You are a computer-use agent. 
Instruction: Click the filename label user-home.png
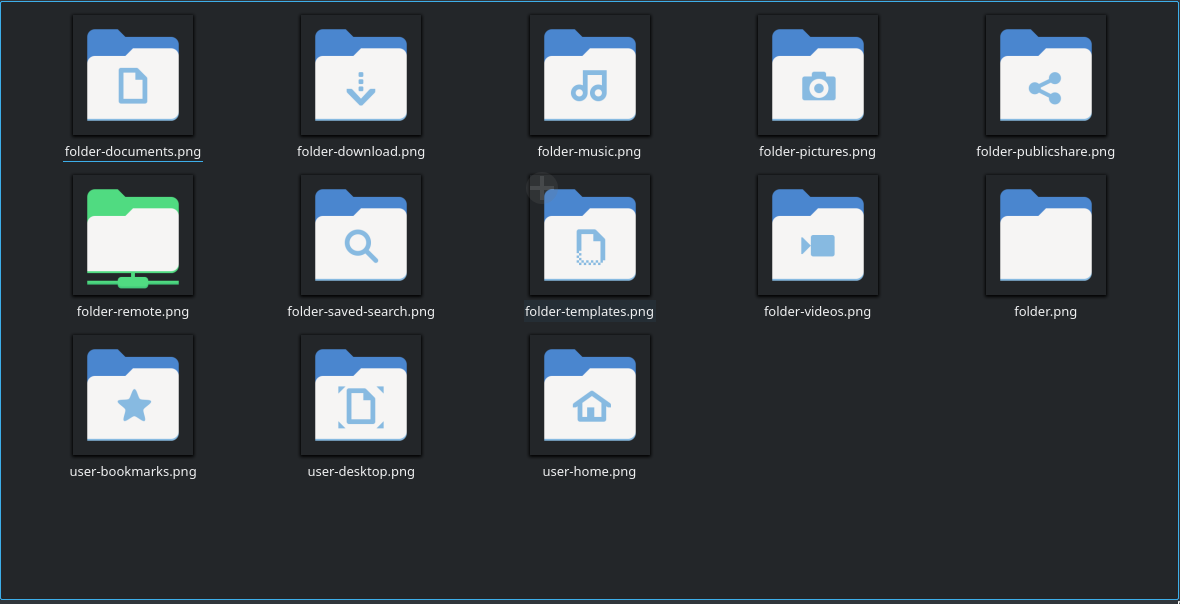pos(589,471)
